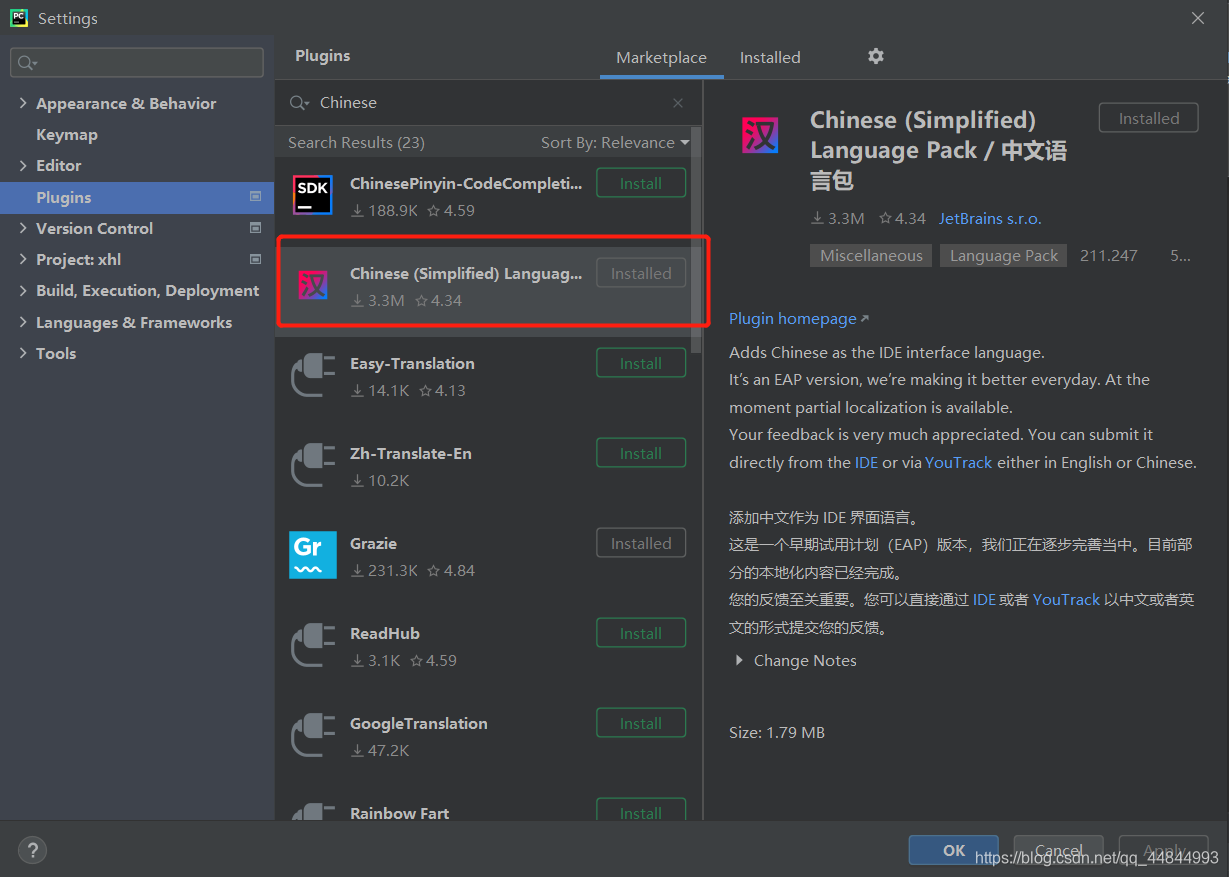
Task: Expand the Project: xhl section
Action: 23,259
